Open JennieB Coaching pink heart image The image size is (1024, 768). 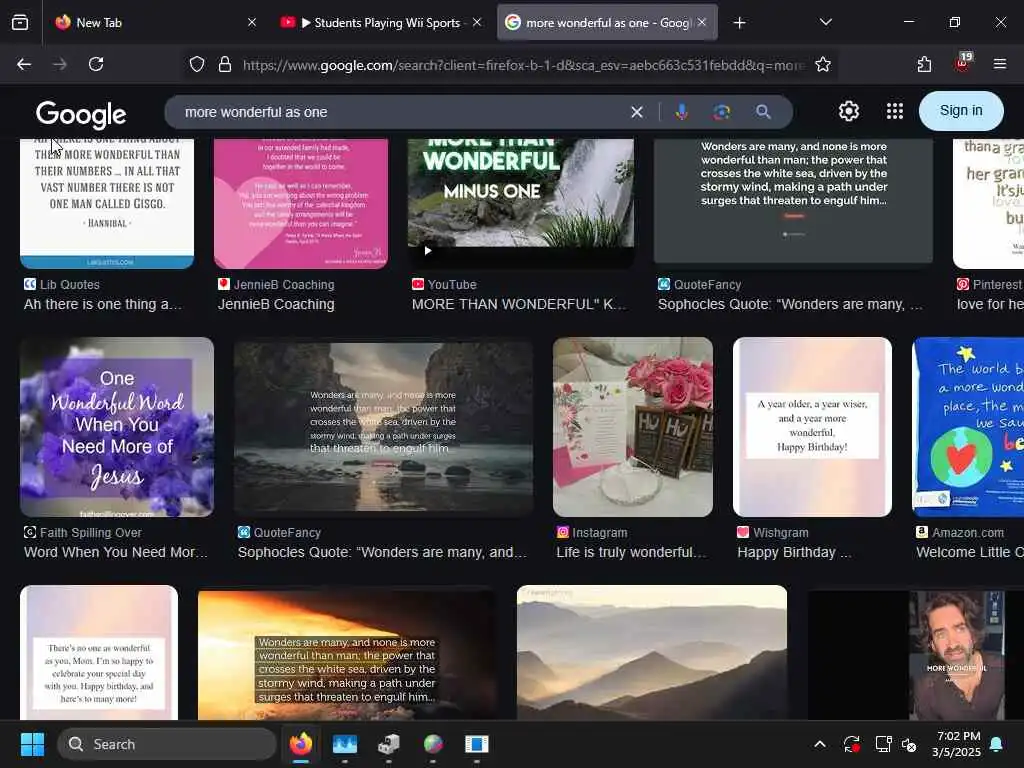click(x=301, y=203)
